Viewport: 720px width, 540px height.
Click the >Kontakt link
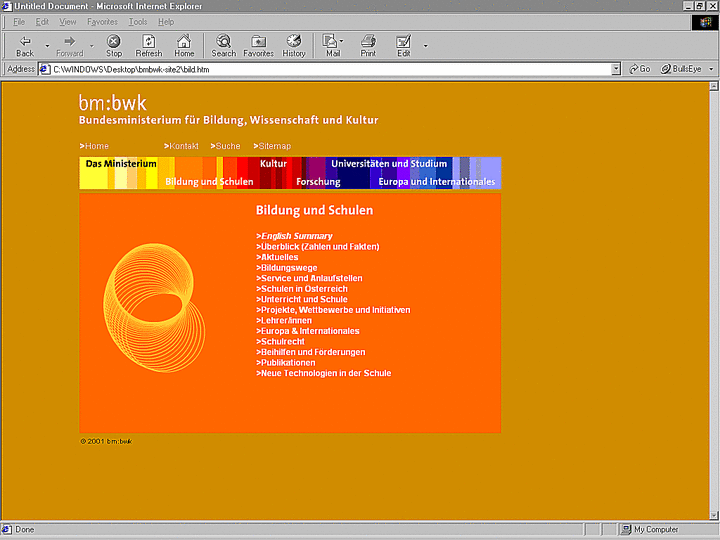point(181,146)
